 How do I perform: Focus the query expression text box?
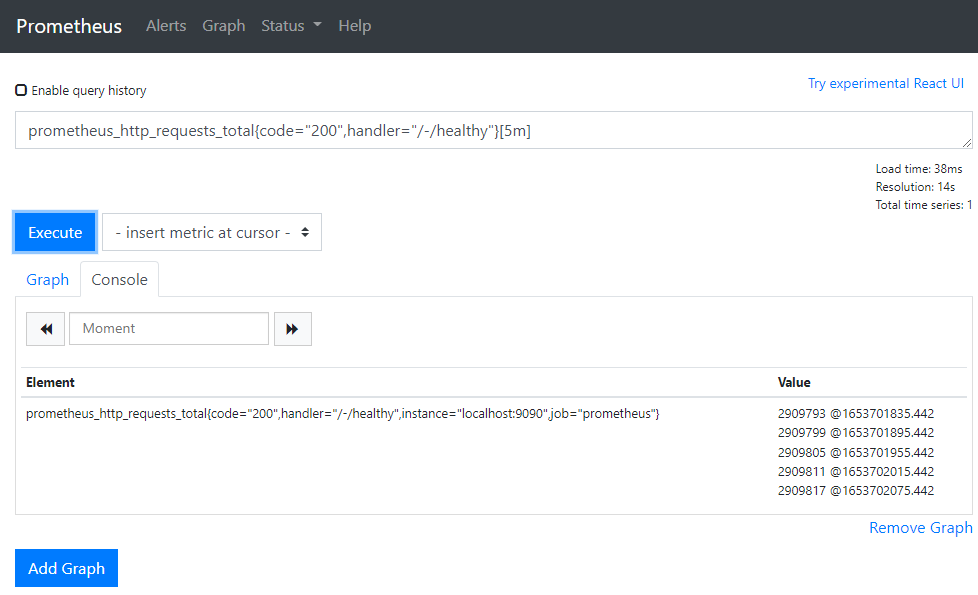point(490,130)
